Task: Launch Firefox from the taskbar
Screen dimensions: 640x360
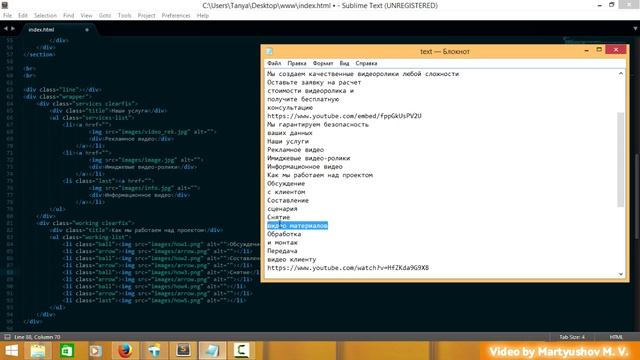Action: pyautogui.click(x=125, y=351)
